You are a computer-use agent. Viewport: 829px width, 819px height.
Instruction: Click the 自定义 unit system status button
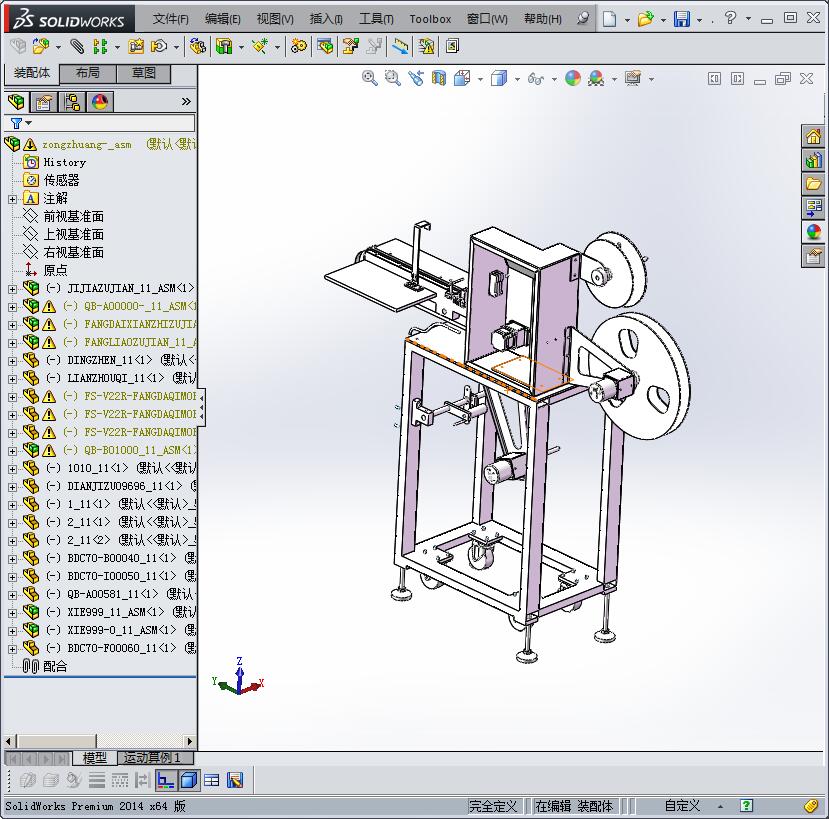(682, 806)
